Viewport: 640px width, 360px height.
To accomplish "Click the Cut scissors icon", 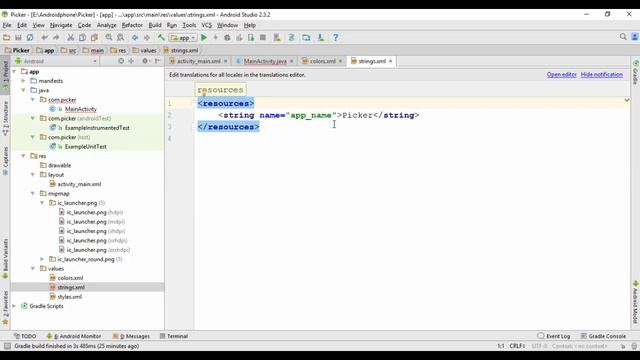I will (70, 38).
